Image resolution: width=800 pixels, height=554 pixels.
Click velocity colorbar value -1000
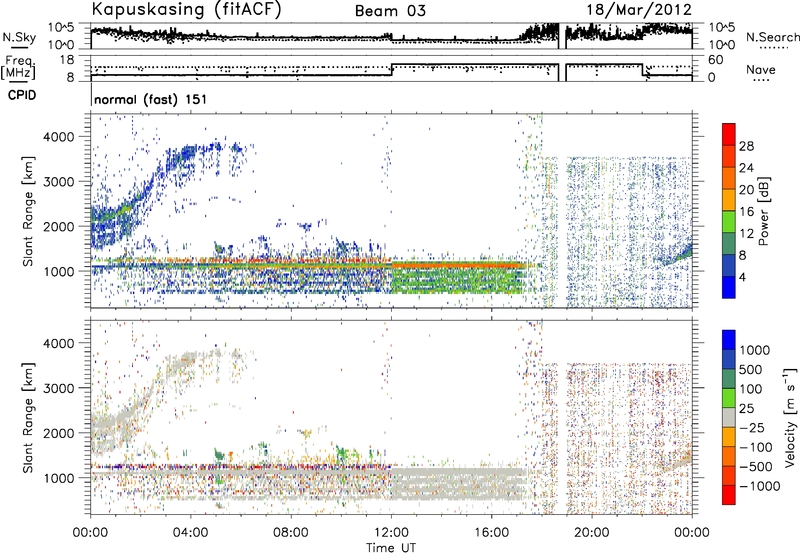click(x=759, y=486)
